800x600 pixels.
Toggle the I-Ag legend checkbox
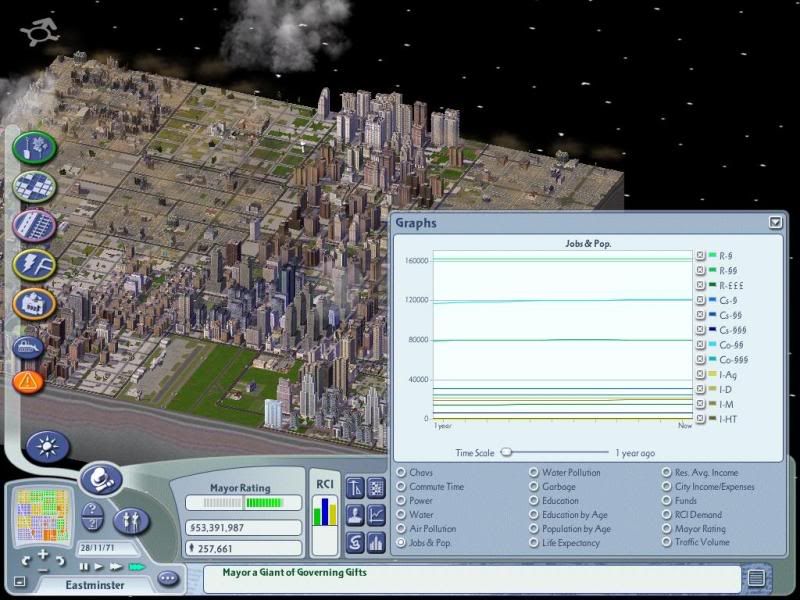[700, 374]
